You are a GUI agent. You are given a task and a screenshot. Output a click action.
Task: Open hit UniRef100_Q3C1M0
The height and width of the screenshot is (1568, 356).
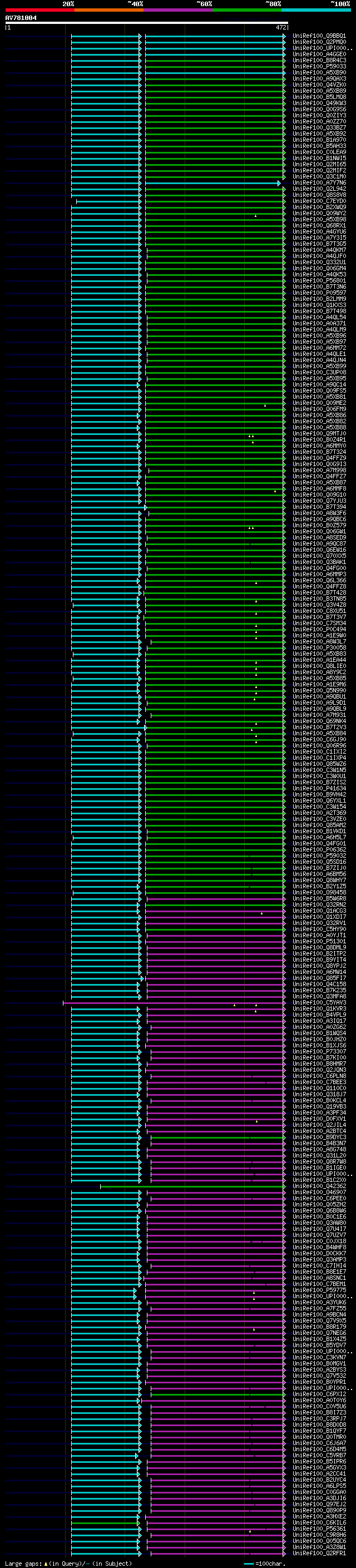(319, 176)
